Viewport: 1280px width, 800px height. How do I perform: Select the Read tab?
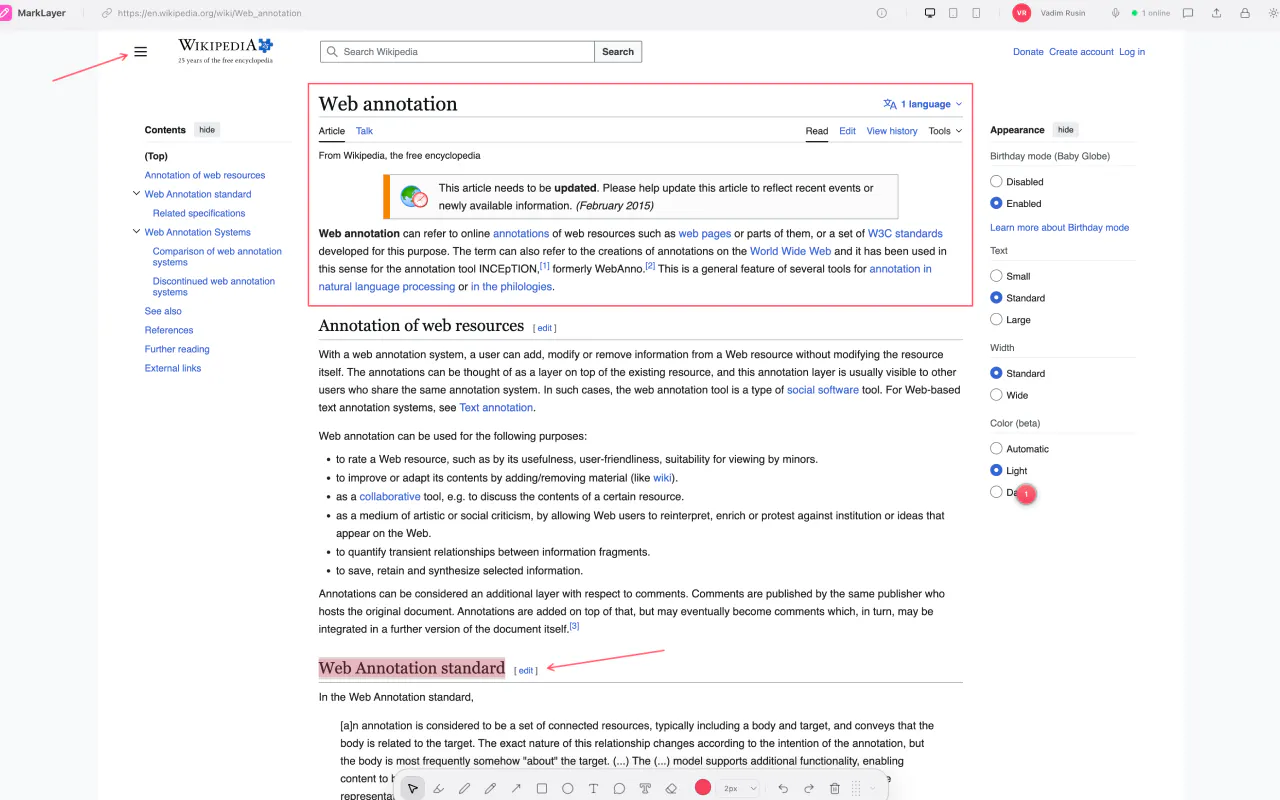(817, 131)
